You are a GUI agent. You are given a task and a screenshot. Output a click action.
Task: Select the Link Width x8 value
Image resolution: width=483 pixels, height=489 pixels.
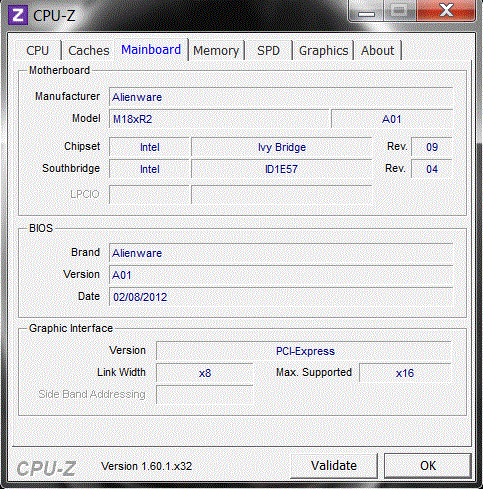(205, 373)
